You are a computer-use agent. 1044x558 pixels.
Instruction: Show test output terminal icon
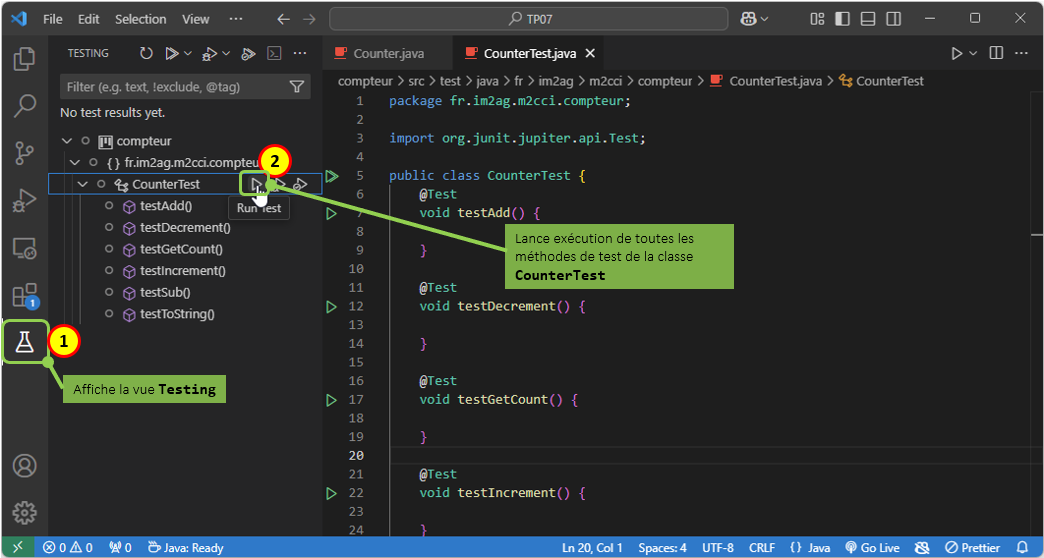tap(273, 53)
